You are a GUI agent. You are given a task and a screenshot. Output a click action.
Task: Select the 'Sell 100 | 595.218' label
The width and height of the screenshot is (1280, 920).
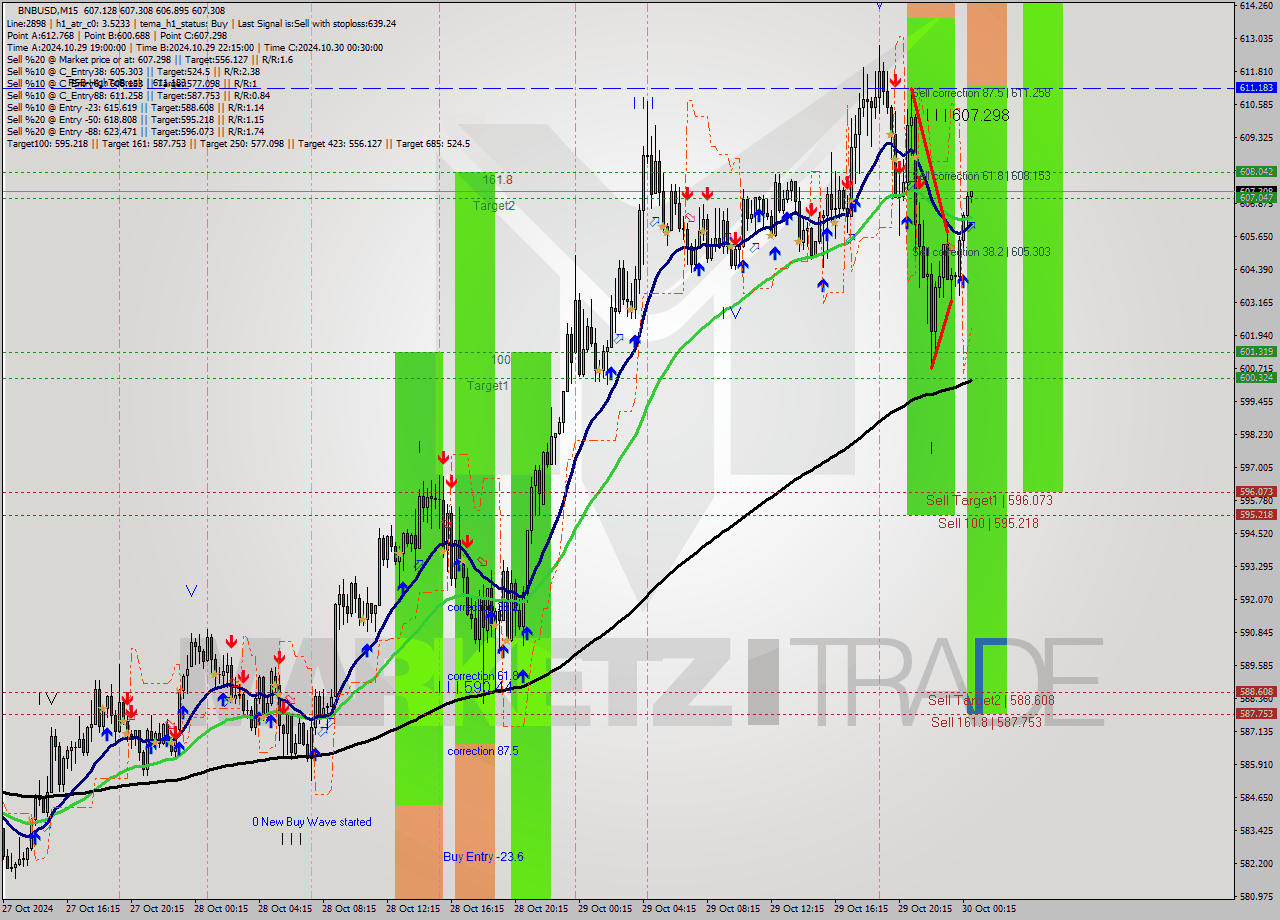pyautogui.click(x=988, y=523)
